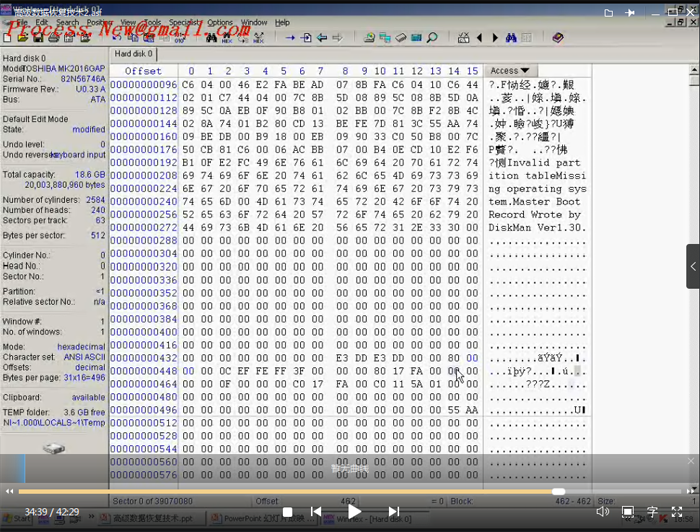Viewport: 700px width, 532px height.
Task: Play the video
Action: (x=354, y=511)
